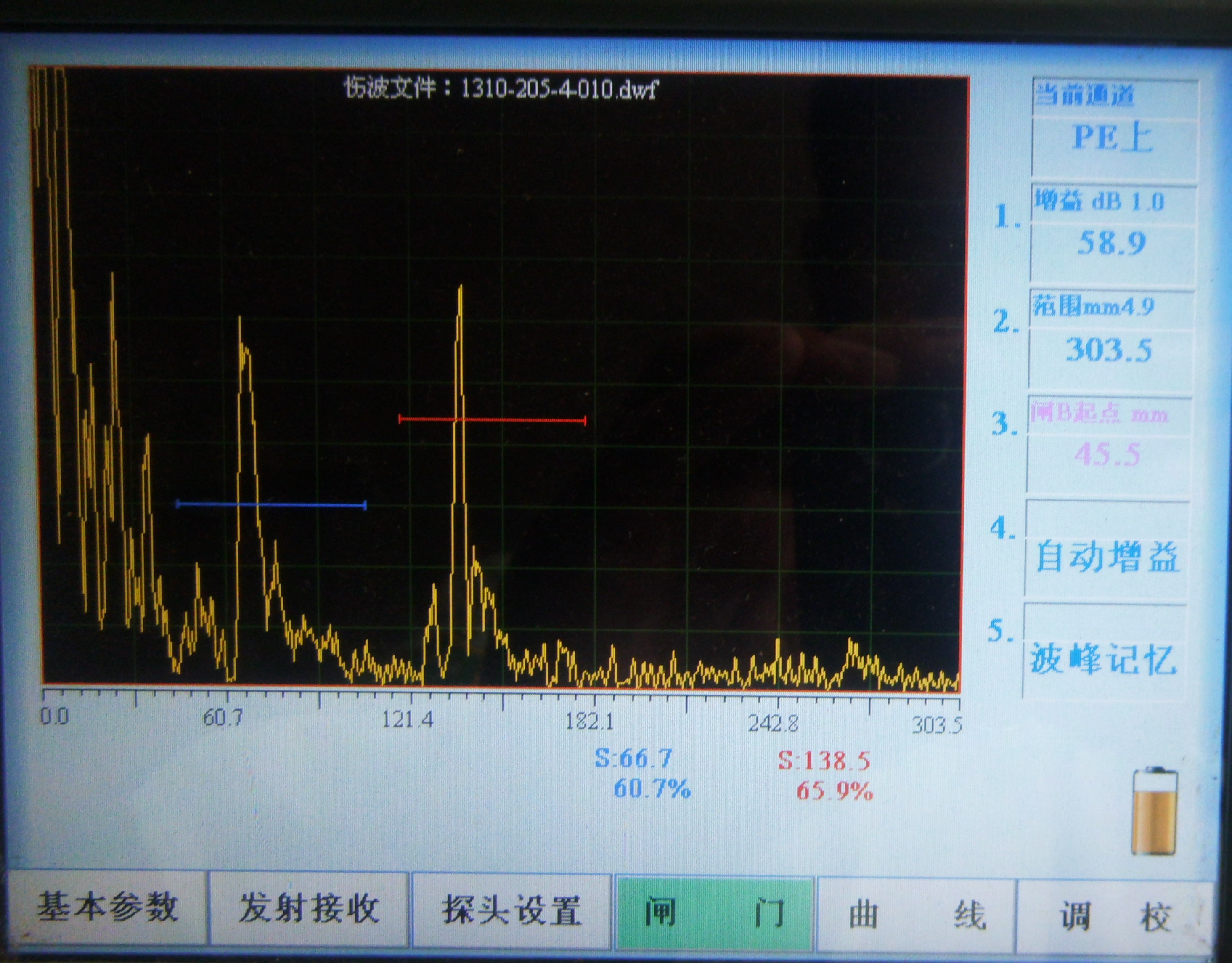Click the blue S:66.7 gate readout
The height and width of the screenshot is (963, 1232).
[633, 759]
